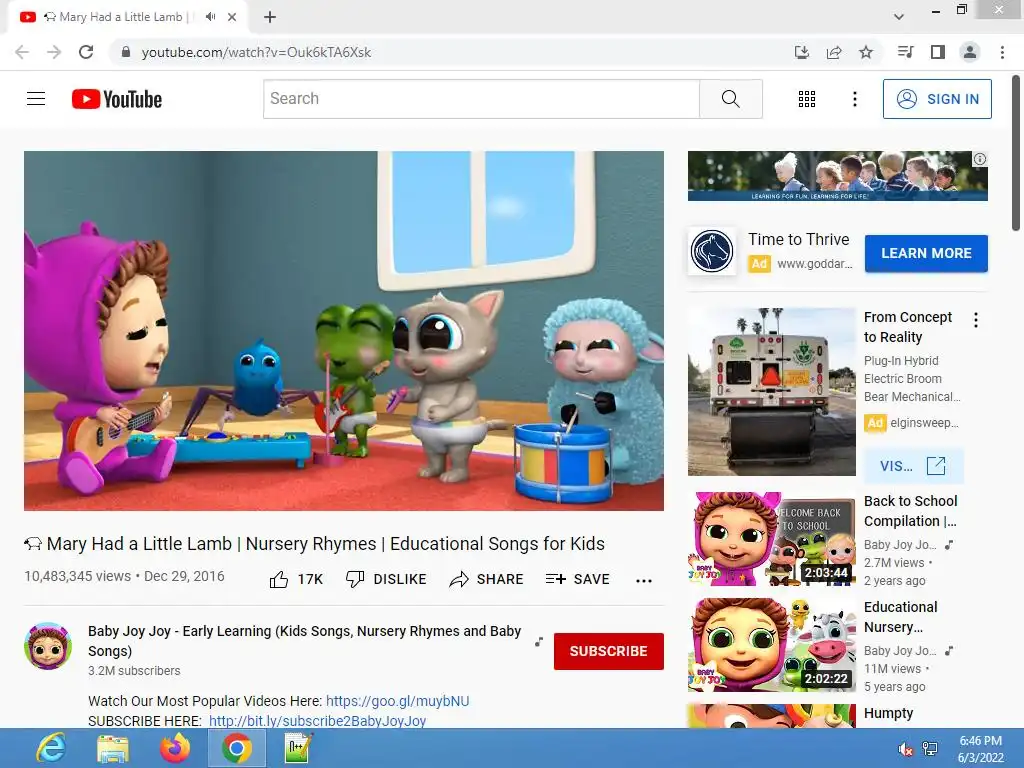The width and height of the screenshot is (1024, 768).
Task: Open the bit.ly subscribe2BabyJoyJoy link
Action: 317,721
